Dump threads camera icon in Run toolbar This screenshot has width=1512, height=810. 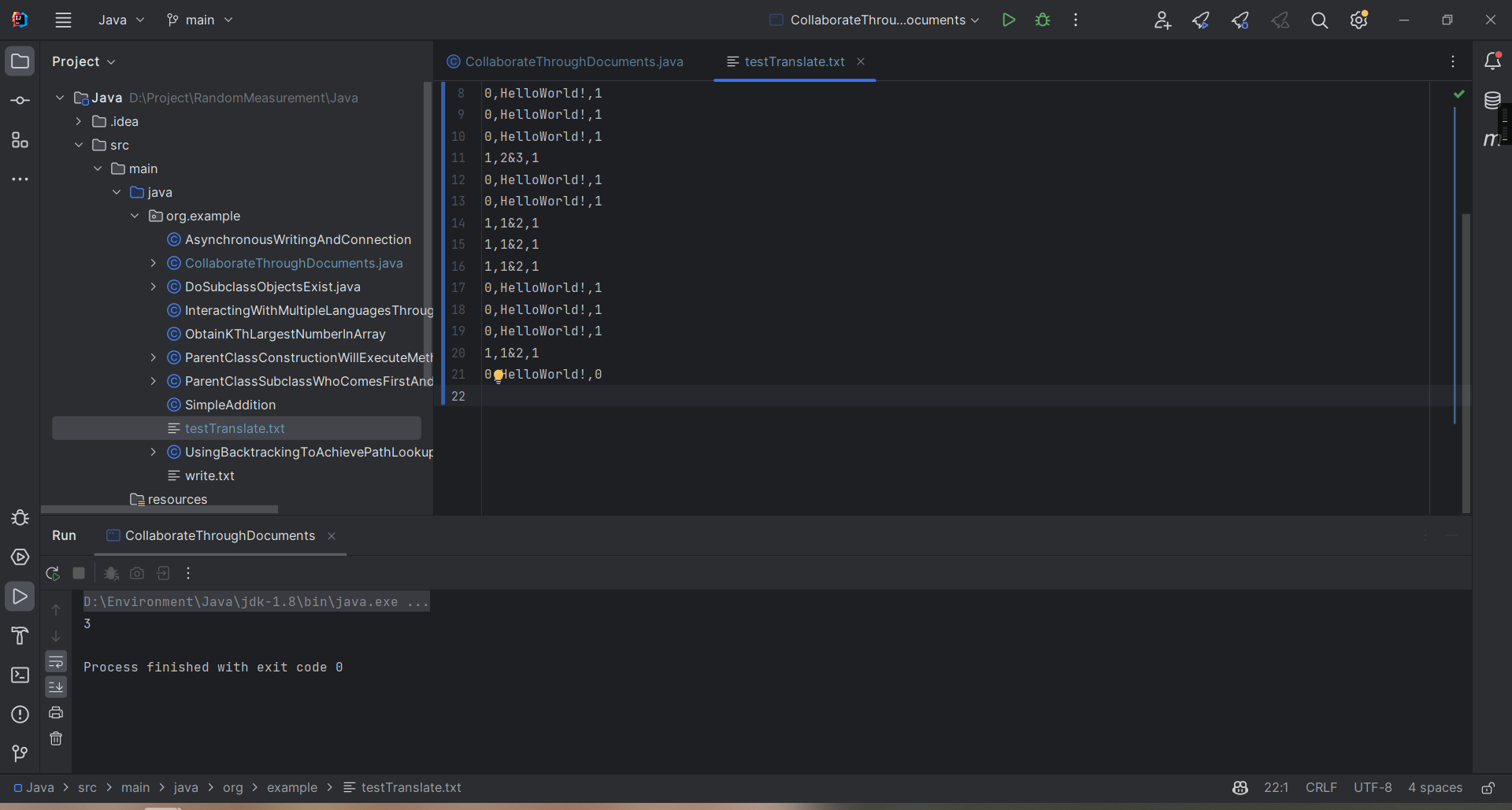137,573
